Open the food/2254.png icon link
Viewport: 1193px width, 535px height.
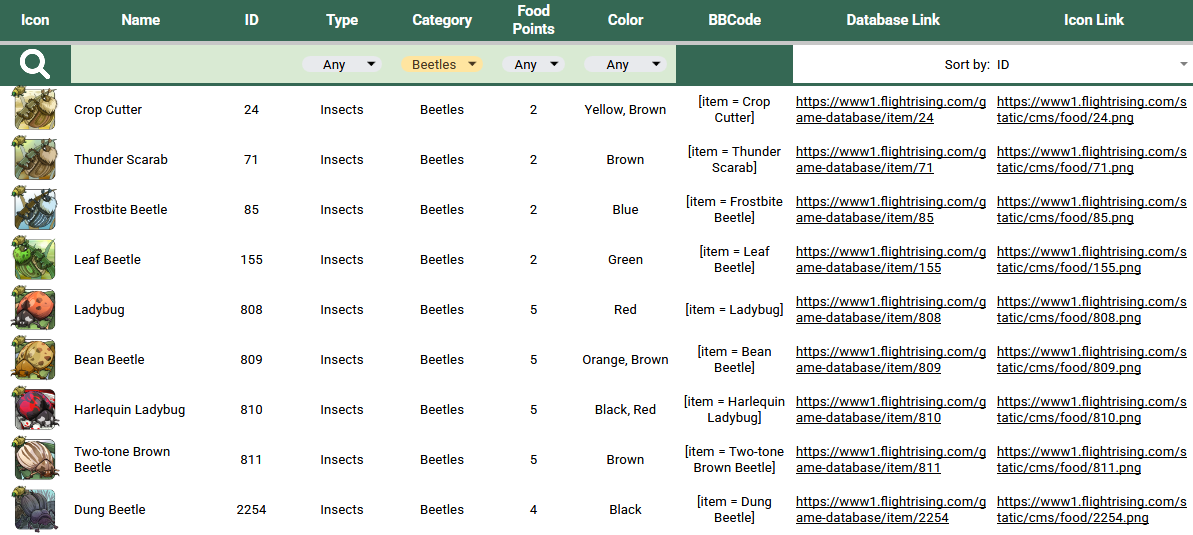1091,510
